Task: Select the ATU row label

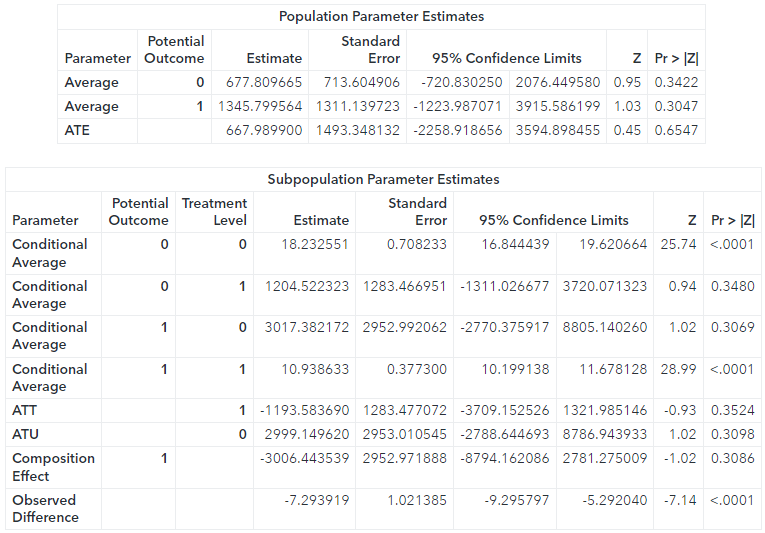Action: 25,434
